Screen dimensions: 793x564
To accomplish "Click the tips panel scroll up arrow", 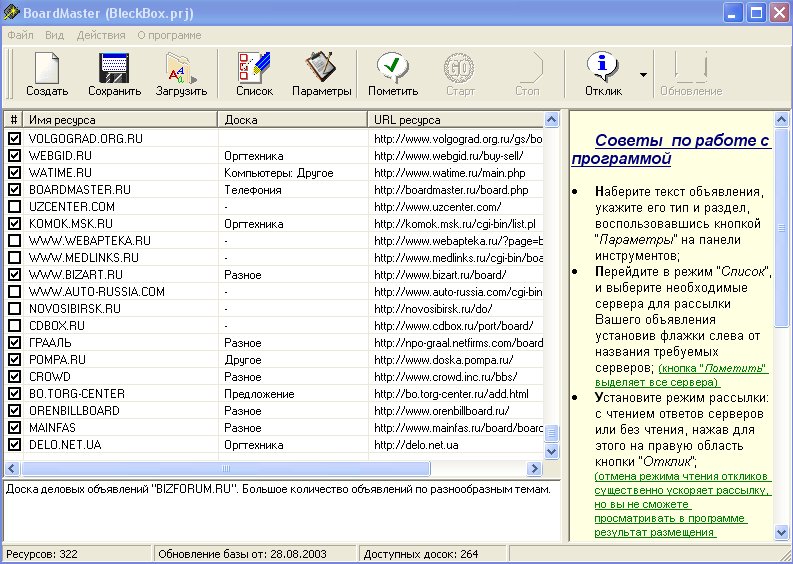I will point(781,120).
